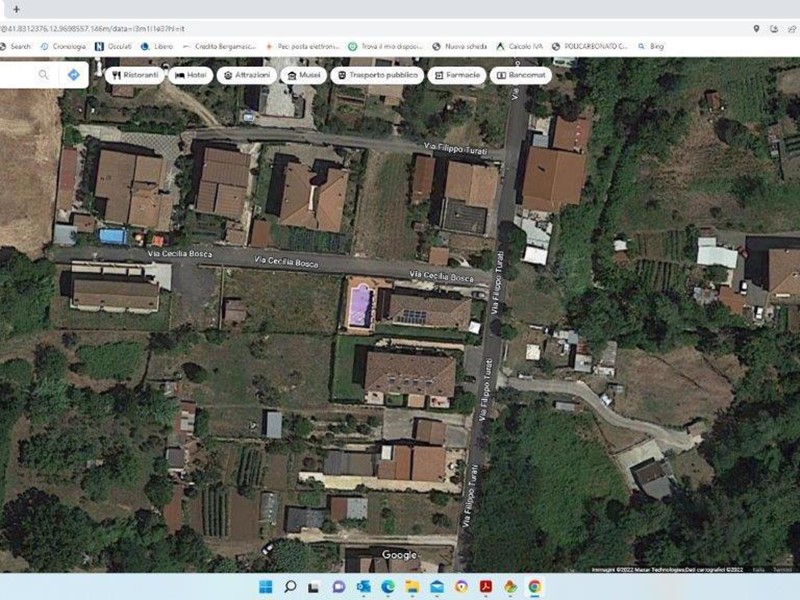Image resolution: width=800 pixels, height=600 pixels.
Task: Click the location pin icon in address bar
Action: (756, 29)
